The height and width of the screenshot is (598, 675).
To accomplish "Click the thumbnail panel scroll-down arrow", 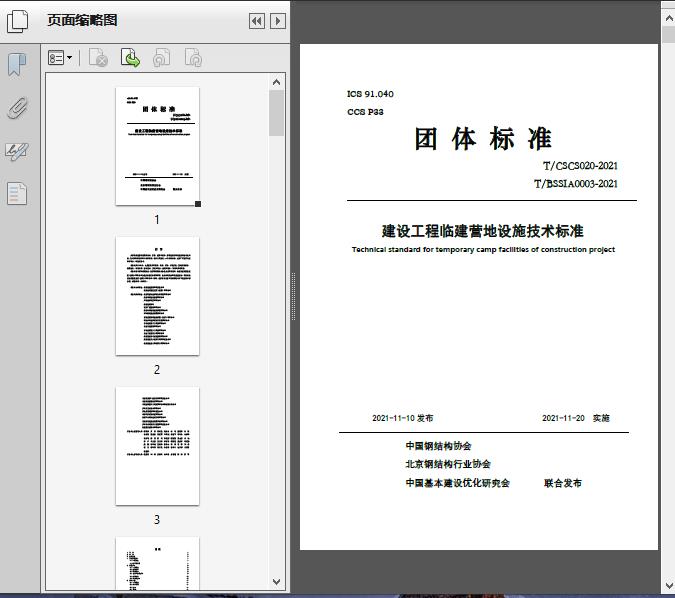I will pos(277,581).
